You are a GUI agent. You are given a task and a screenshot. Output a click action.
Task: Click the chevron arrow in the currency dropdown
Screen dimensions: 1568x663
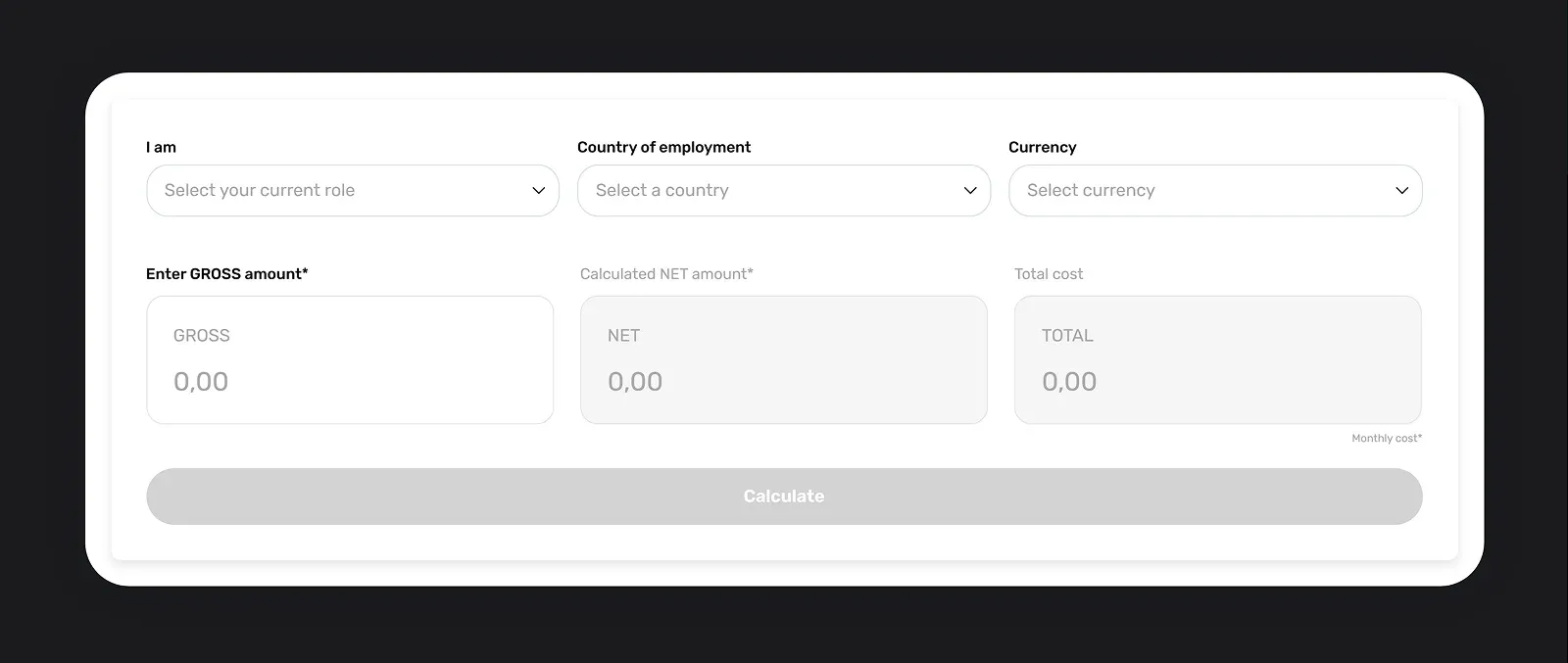pos(1401,191)
